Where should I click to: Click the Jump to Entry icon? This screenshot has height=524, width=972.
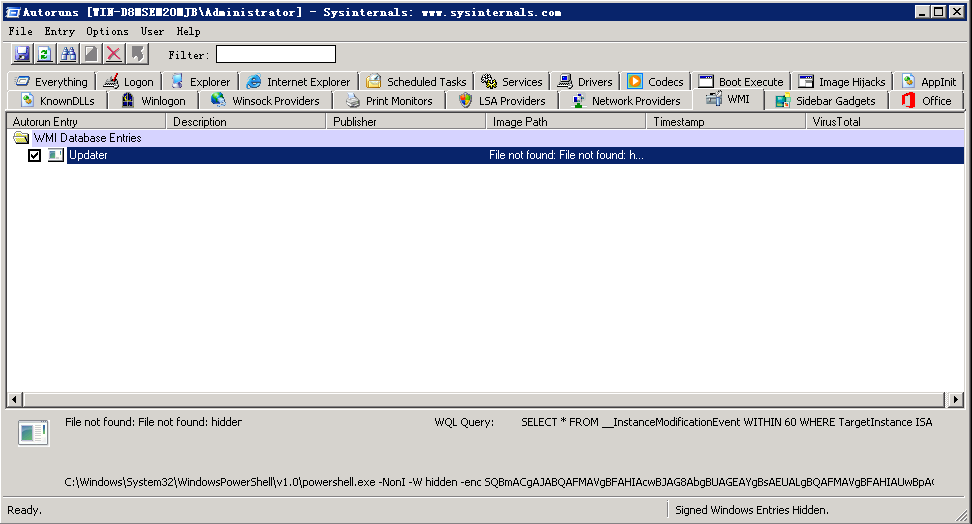tap(137, 54)
